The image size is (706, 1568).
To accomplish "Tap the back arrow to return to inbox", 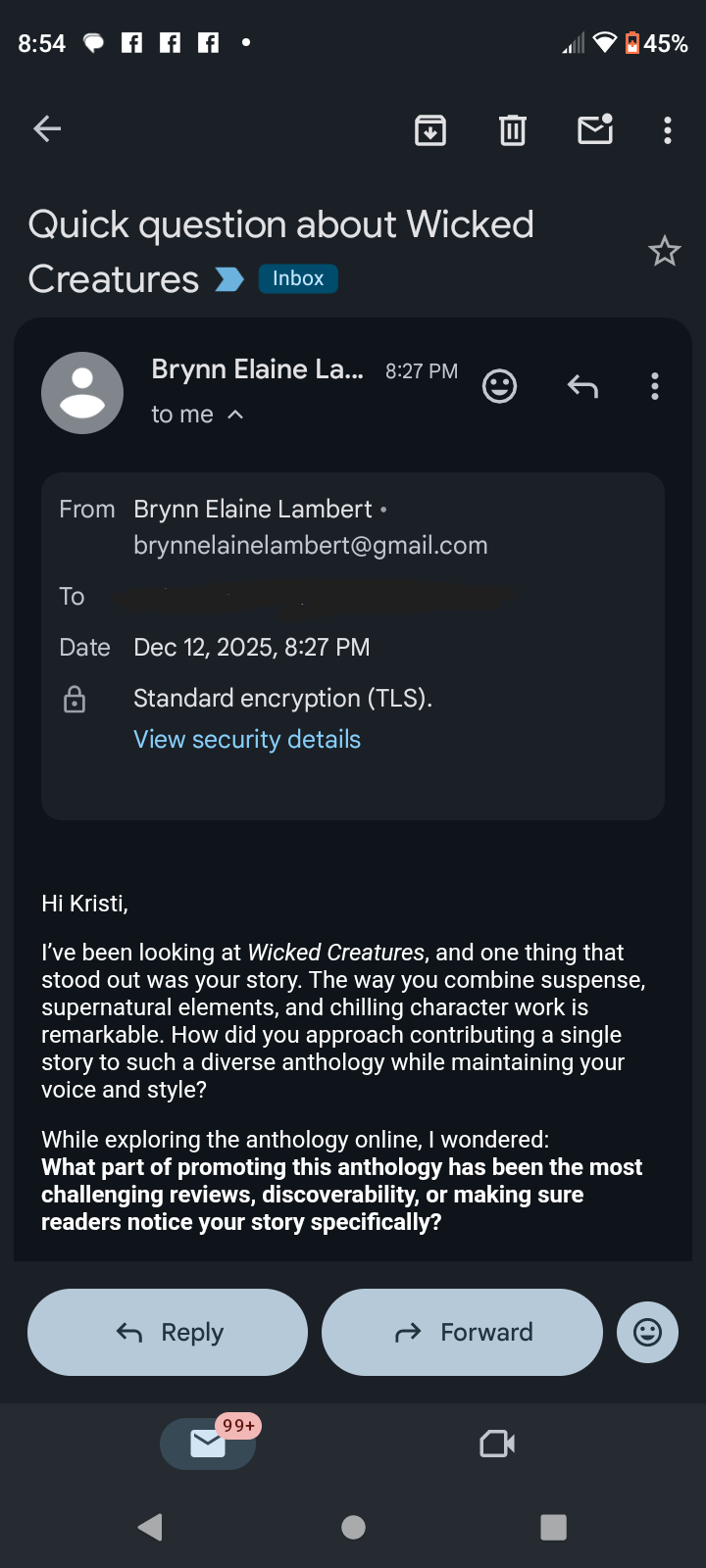I will point(46,128).
